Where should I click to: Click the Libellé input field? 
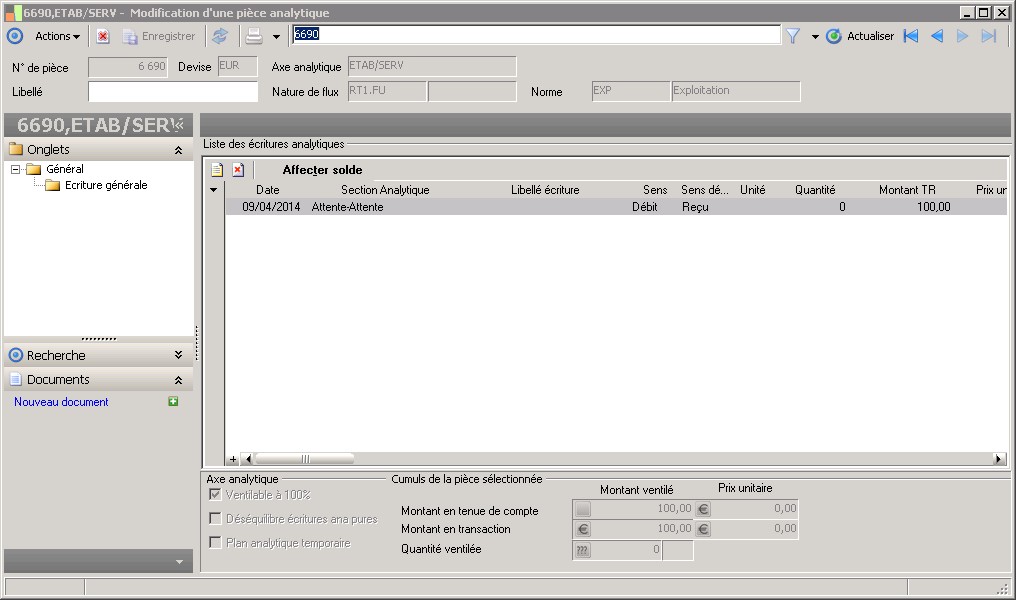tap(173, 92)
